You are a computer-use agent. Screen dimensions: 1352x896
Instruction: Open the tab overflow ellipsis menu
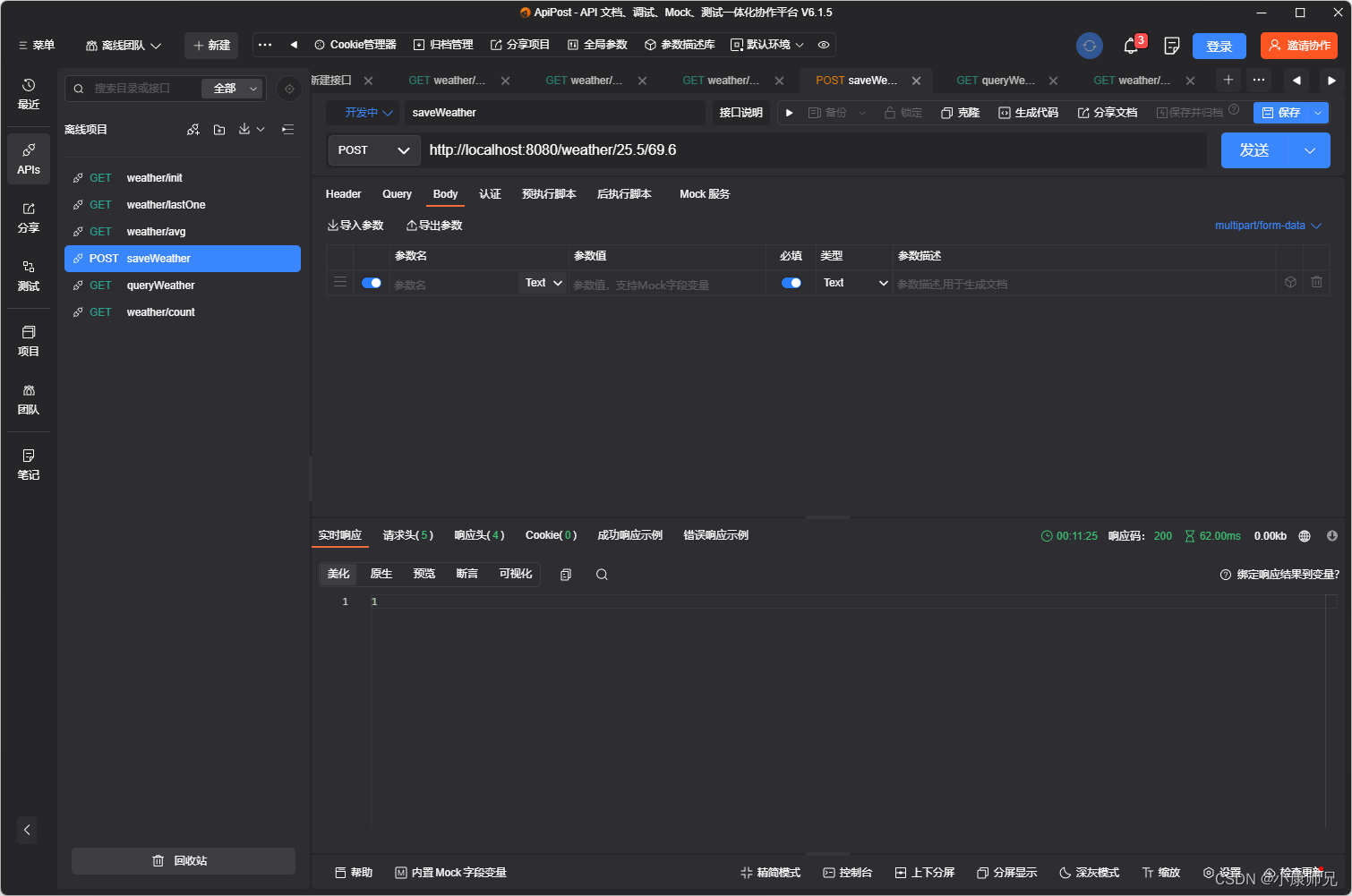point(1259,80)
